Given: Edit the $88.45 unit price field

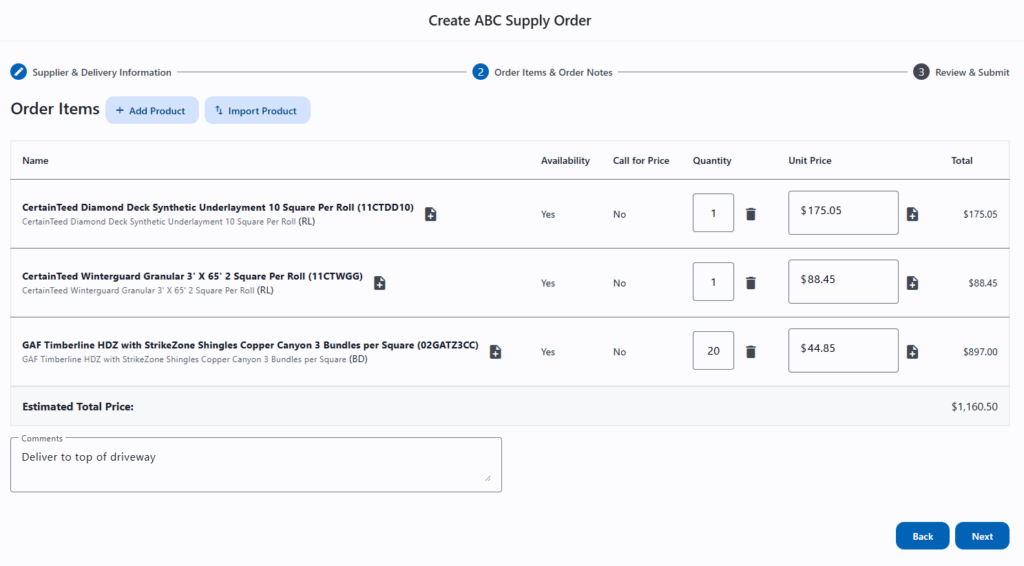Looking at the screenshot, I should (843, 282).
